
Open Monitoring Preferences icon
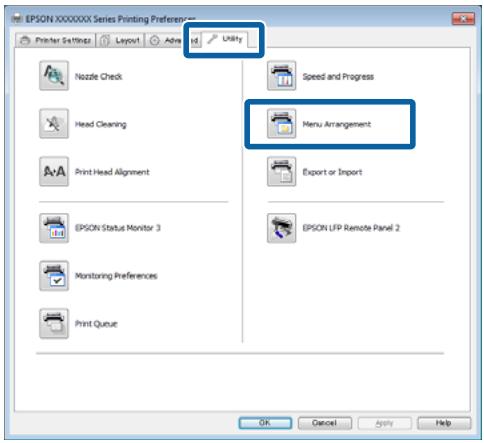pos(54,276)
